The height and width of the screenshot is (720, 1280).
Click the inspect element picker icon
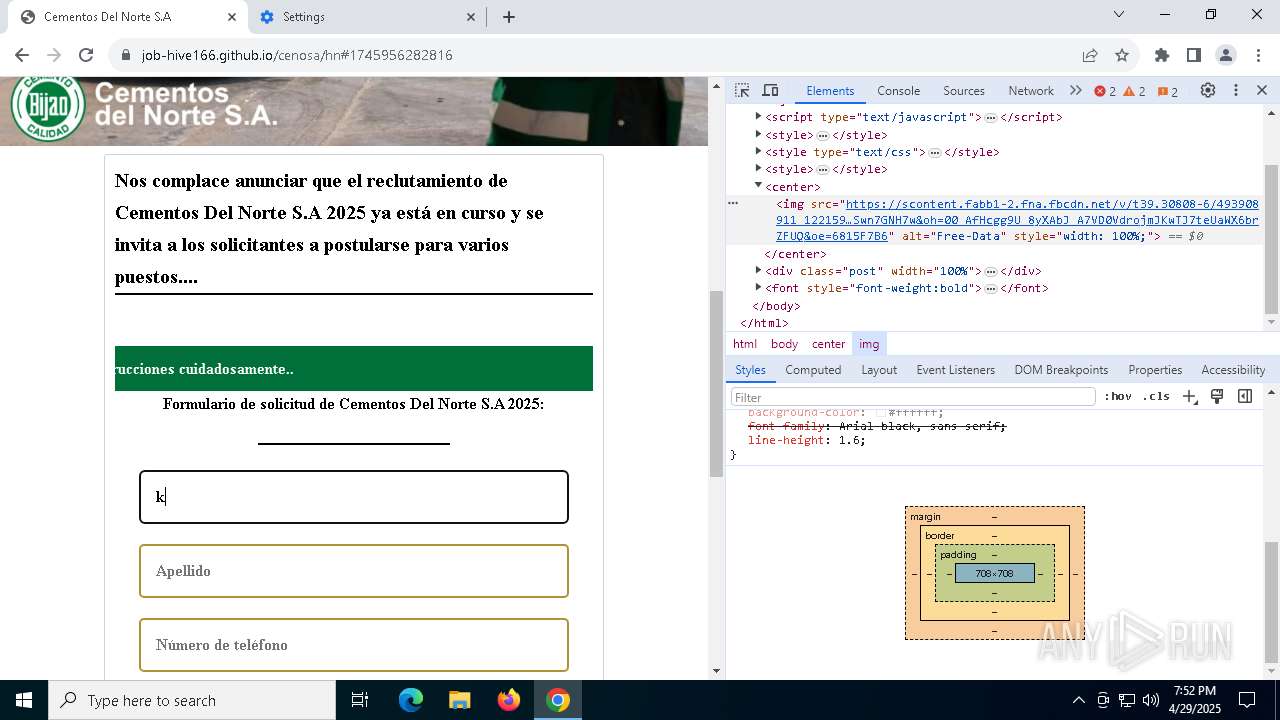point(742,90)
